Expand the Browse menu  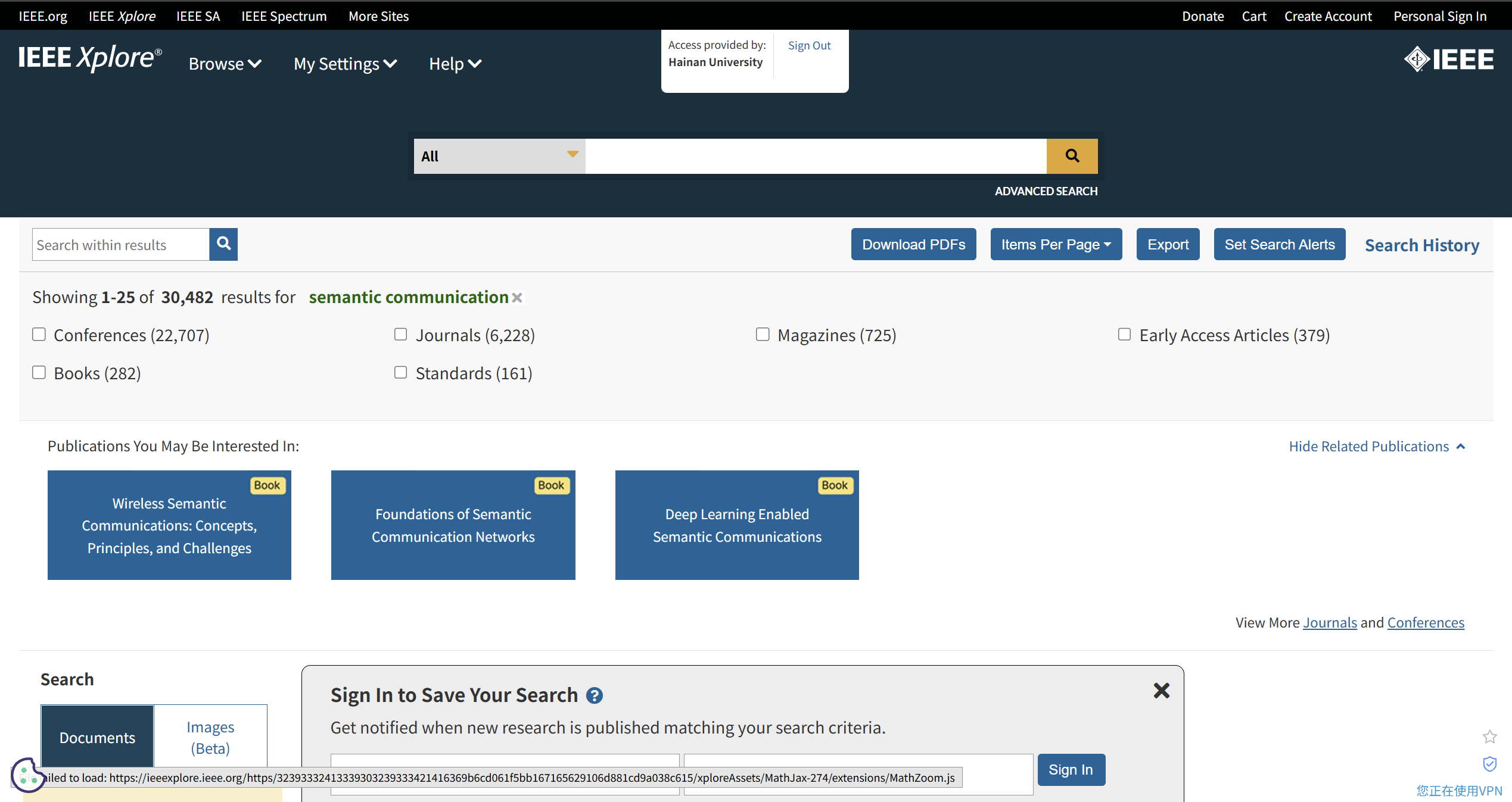[x=225, y=64]
